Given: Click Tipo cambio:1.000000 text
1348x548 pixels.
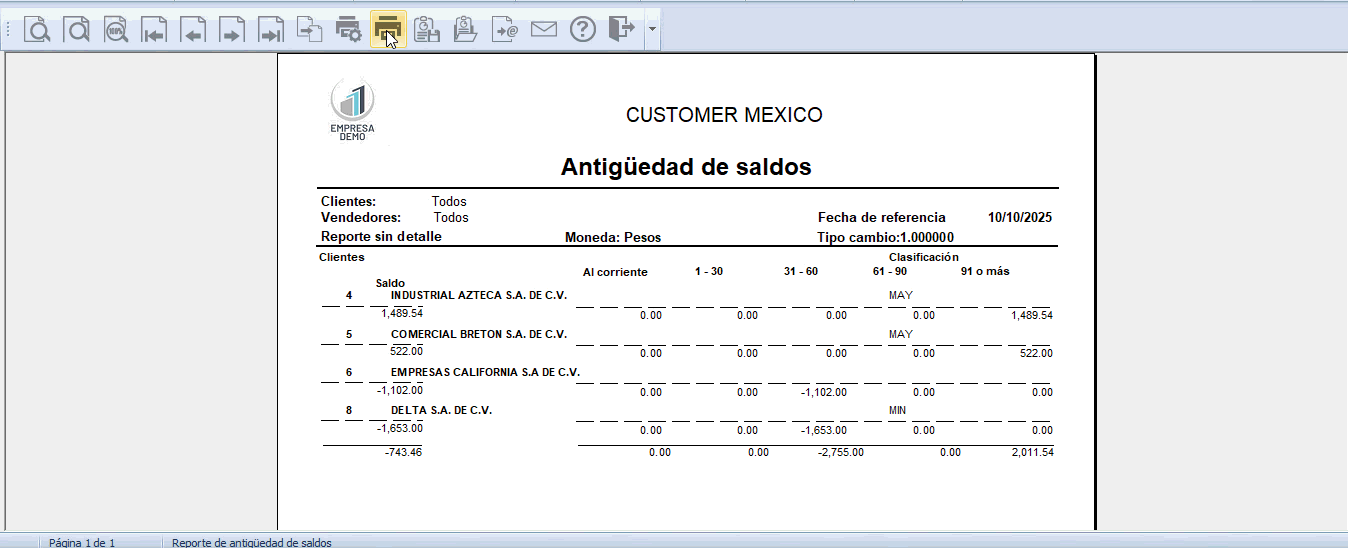Looking at the screenshot, I should coord(885,237).
